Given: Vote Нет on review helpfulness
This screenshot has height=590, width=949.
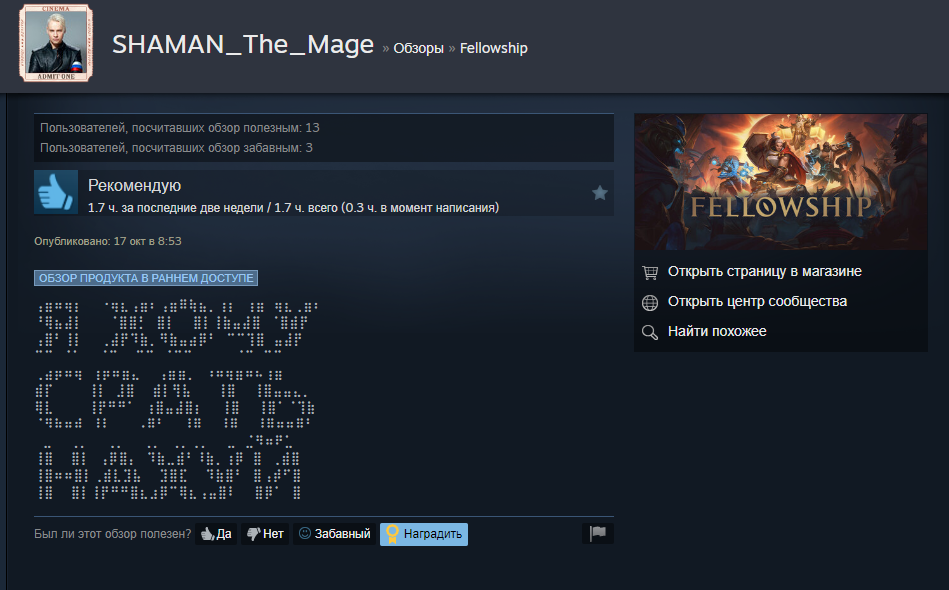Looking at the screenshot, I should [x=265, y=534].
